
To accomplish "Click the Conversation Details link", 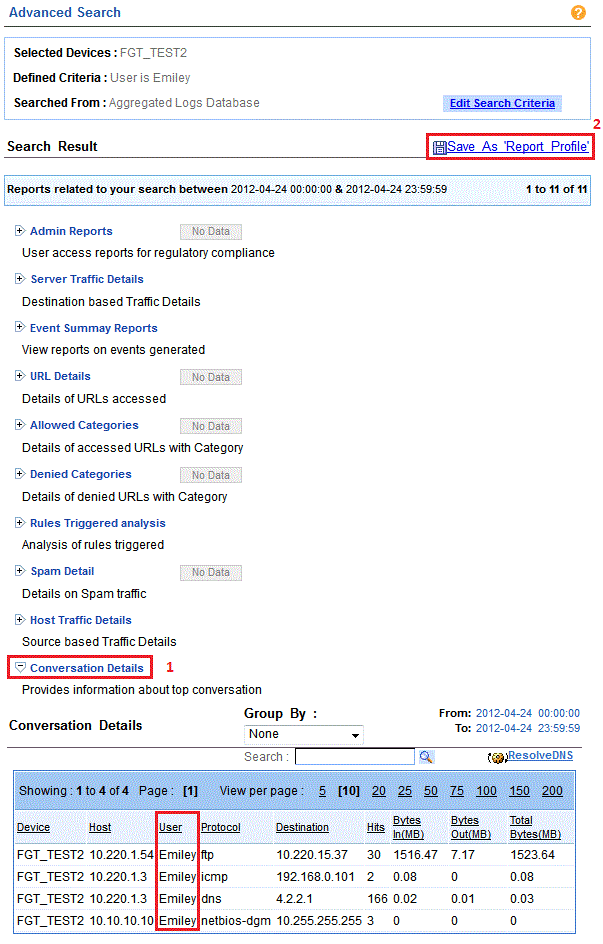I will coord(87,668).
